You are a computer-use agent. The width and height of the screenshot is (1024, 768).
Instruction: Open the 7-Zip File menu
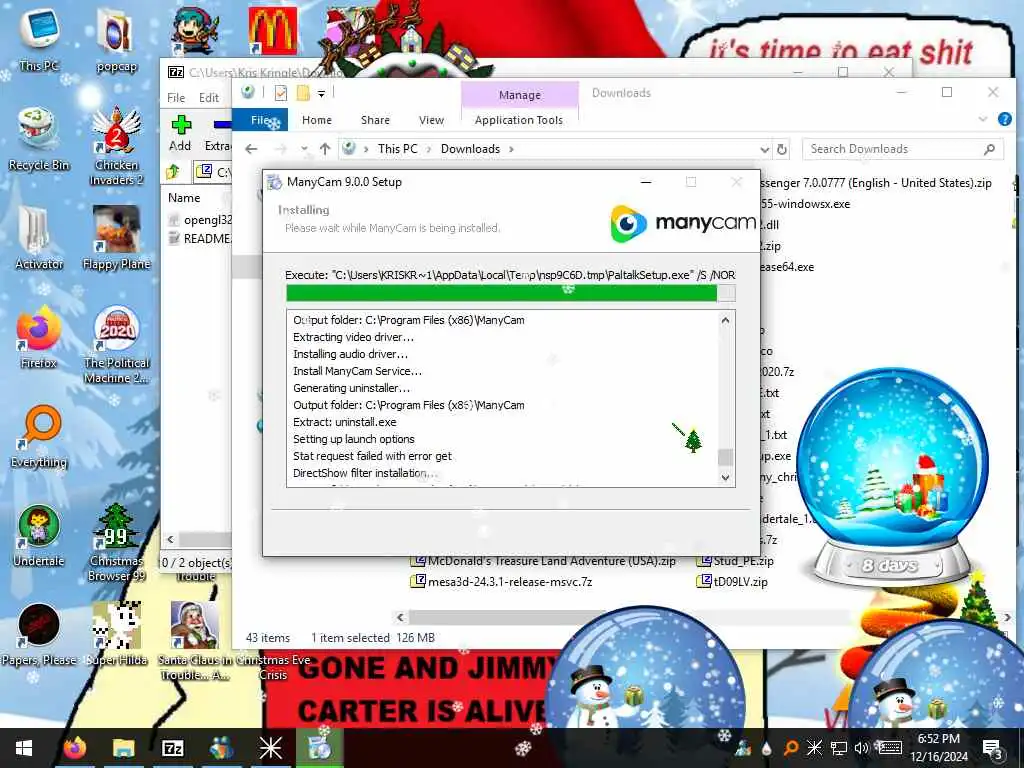tap(176, 97)
